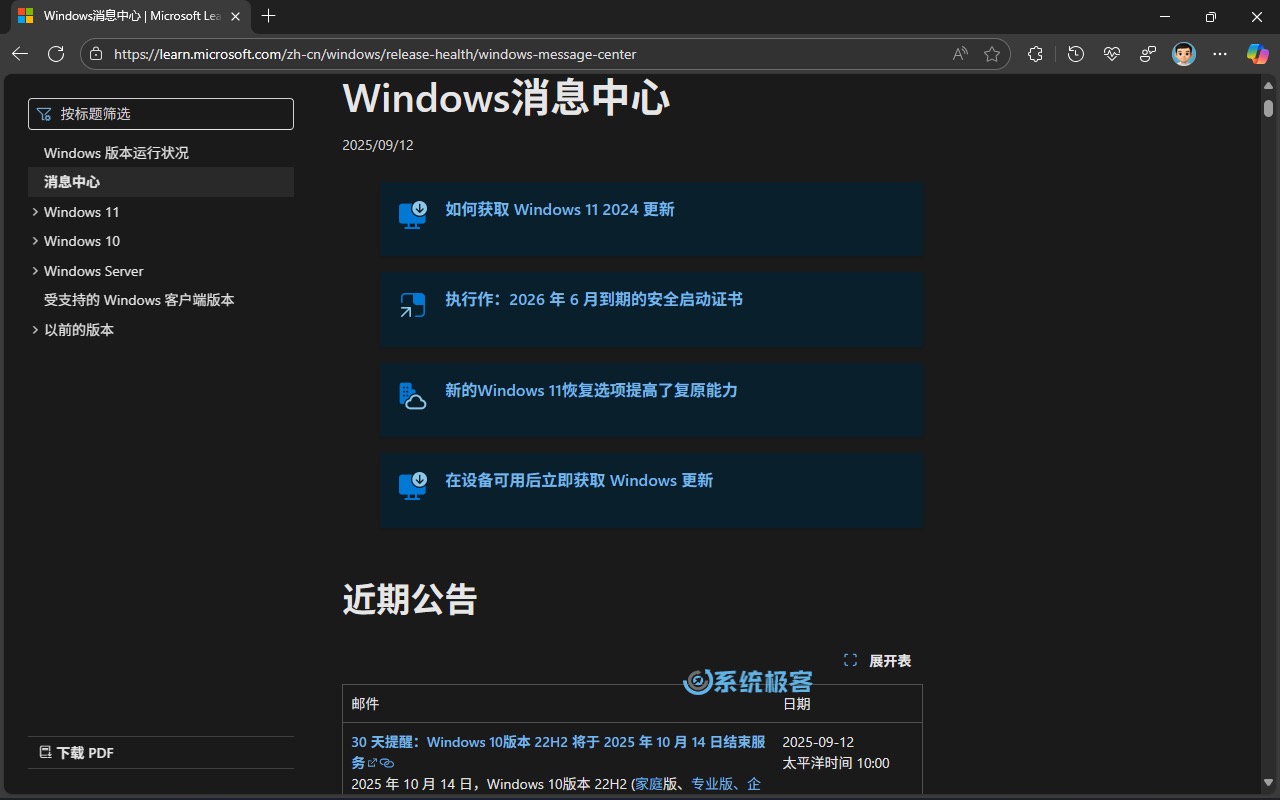This screenshot has height=800, width=1280.
Task: Go back with the browser back arrow
Action: (x=20, y=54)
